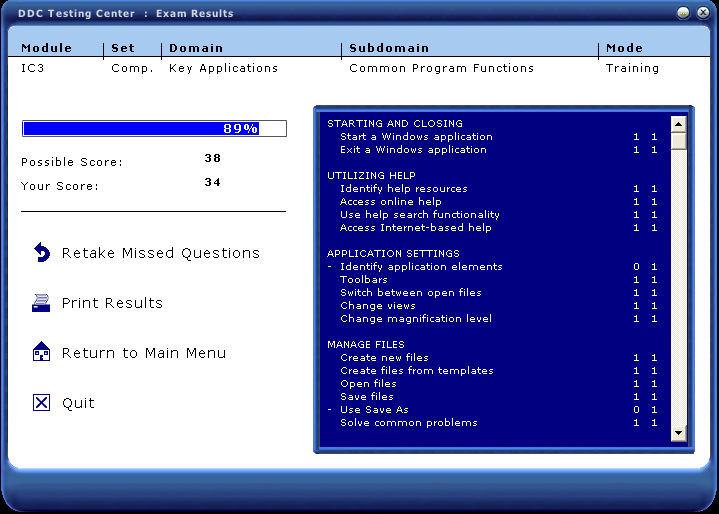Click the Quit label
The height and width of the screenshot is (514, 719).
coord(78,403)
